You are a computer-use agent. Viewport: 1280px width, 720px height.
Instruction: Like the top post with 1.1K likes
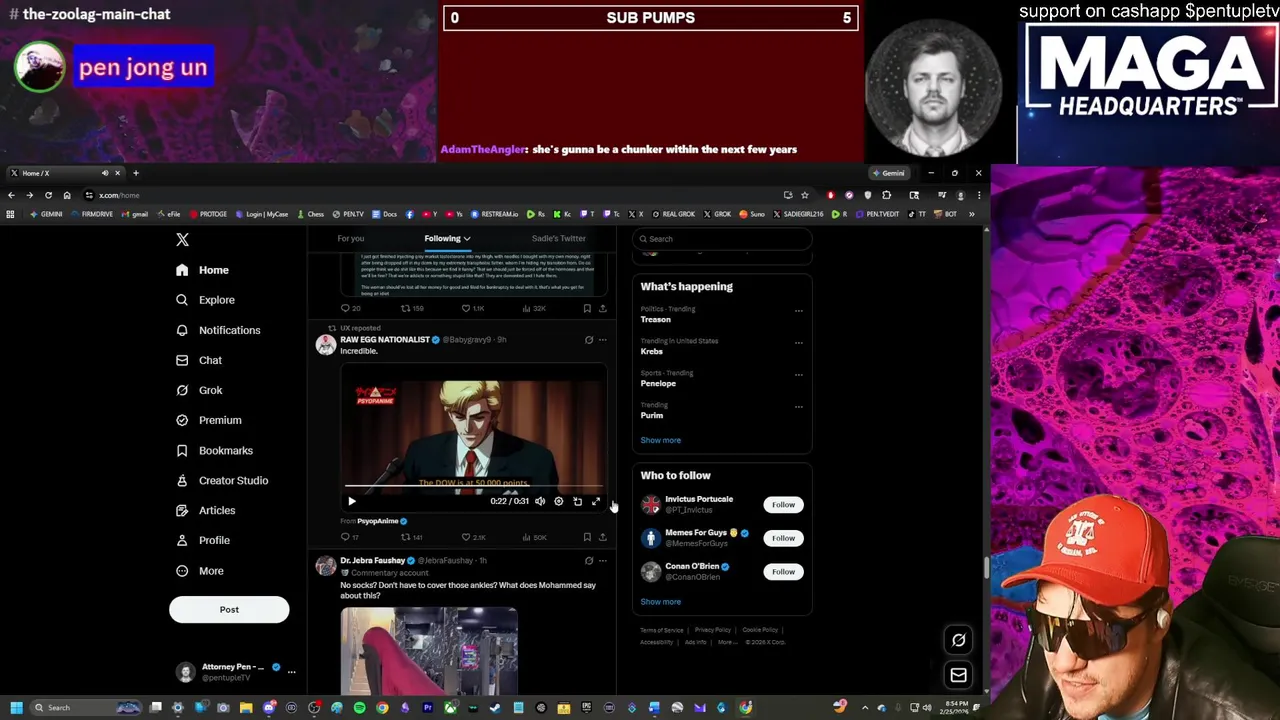[x=472, y=309]
